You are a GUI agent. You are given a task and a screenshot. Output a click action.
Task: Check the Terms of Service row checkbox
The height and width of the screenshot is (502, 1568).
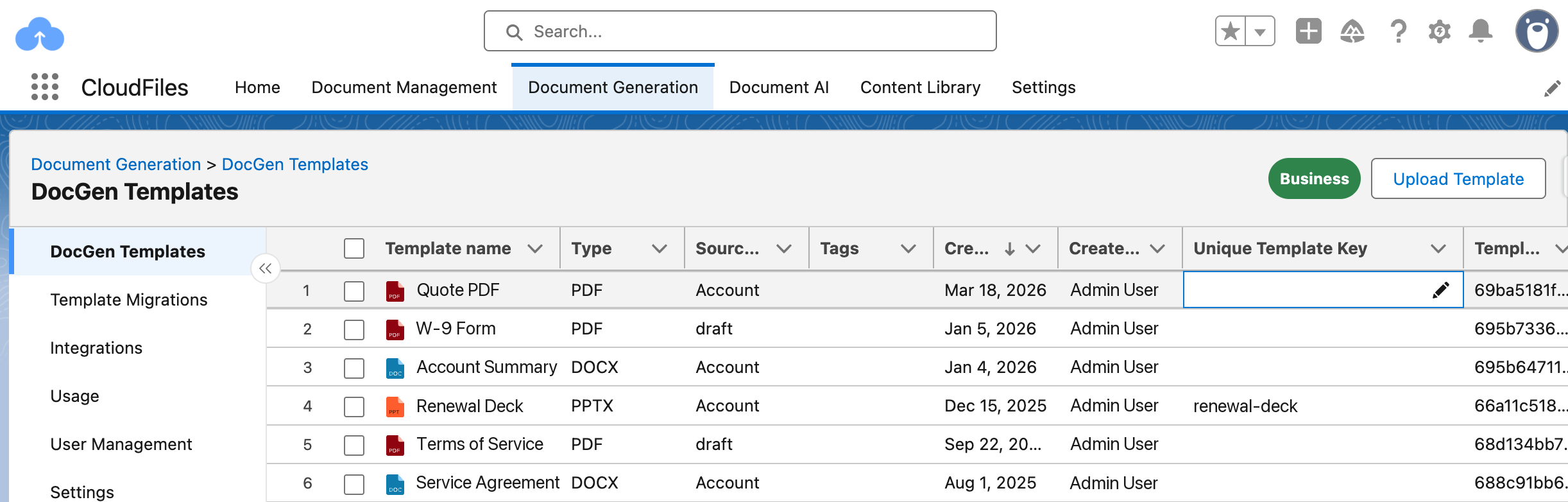coord(354,445)
